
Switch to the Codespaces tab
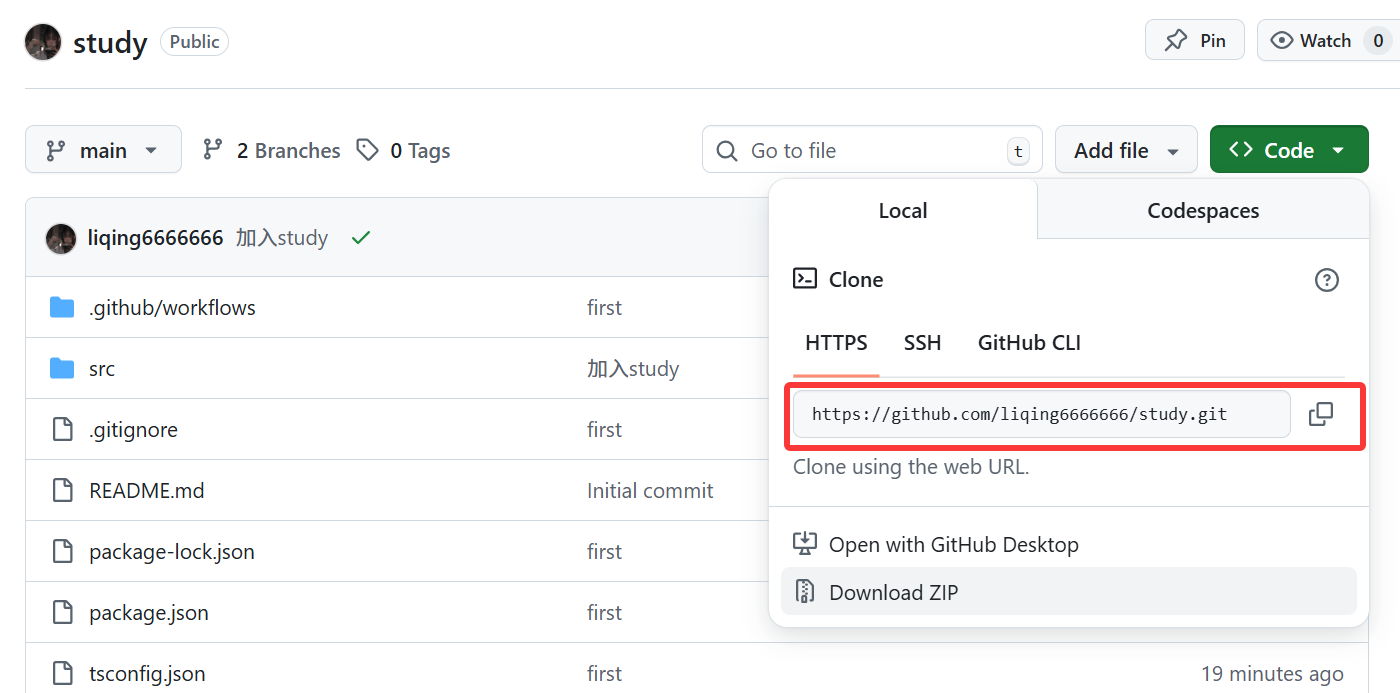click(1203, 211)
